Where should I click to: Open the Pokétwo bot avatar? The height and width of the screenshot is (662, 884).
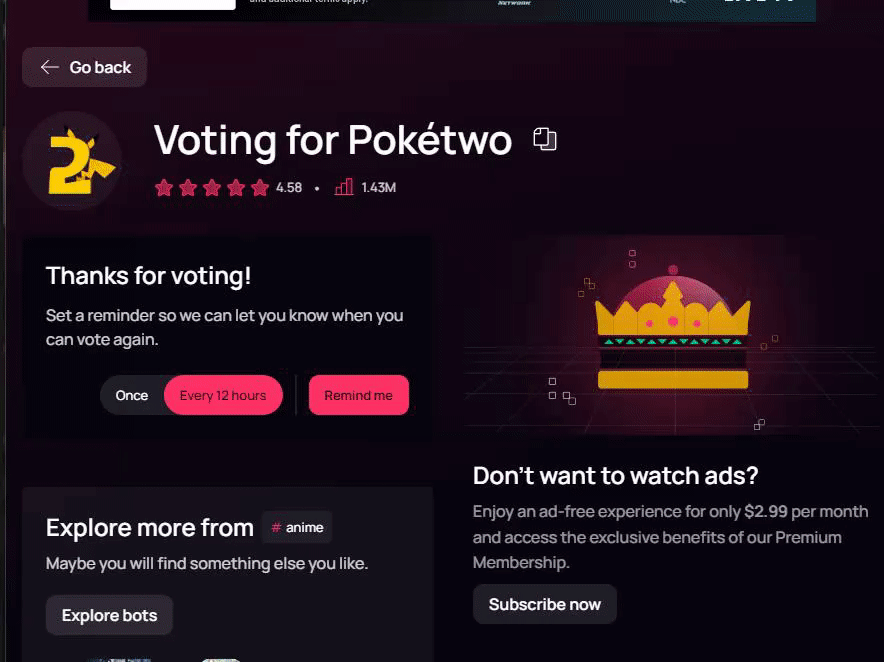pos(72,161)
